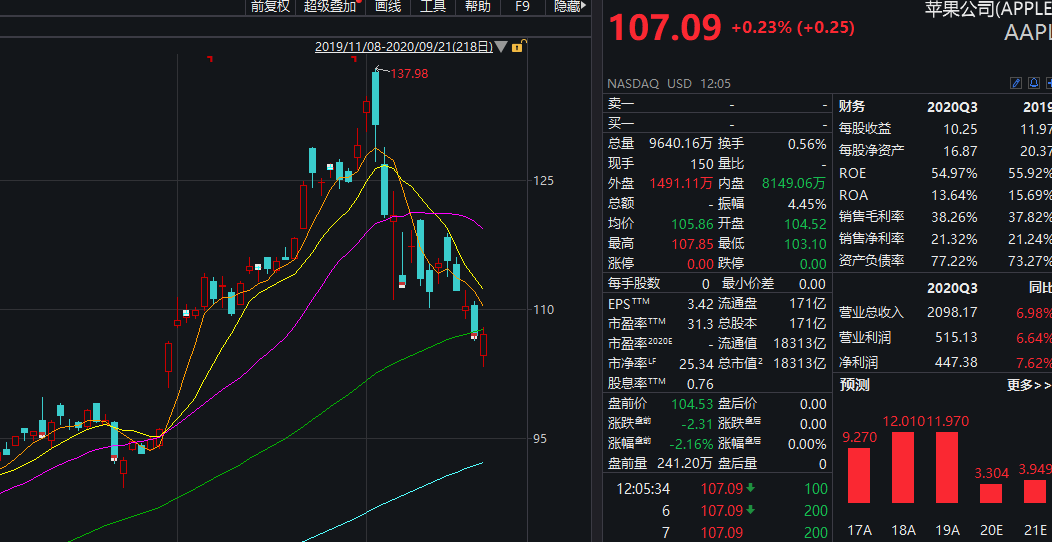Click the 卖一 ask row
Image resolution: width=1052 pixels, height=542 pixels.
(717, 105)
